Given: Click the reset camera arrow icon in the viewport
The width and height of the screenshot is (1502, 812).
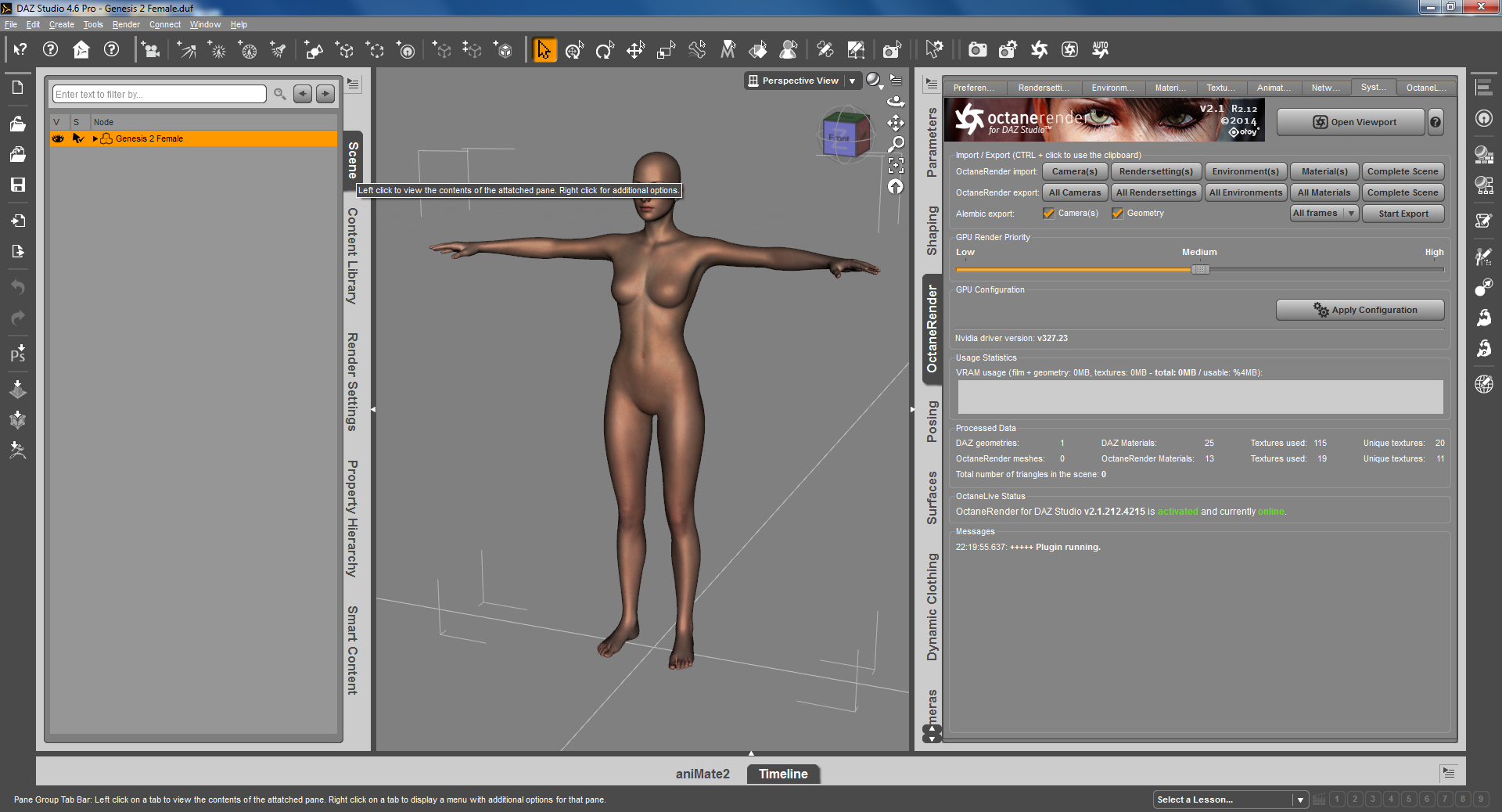Looking at the screenshot, I should pos(896,186).
